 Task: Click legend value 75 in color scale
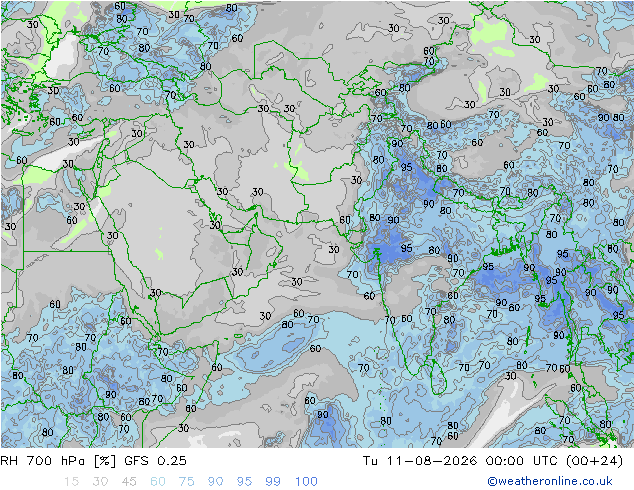point(187,481)
